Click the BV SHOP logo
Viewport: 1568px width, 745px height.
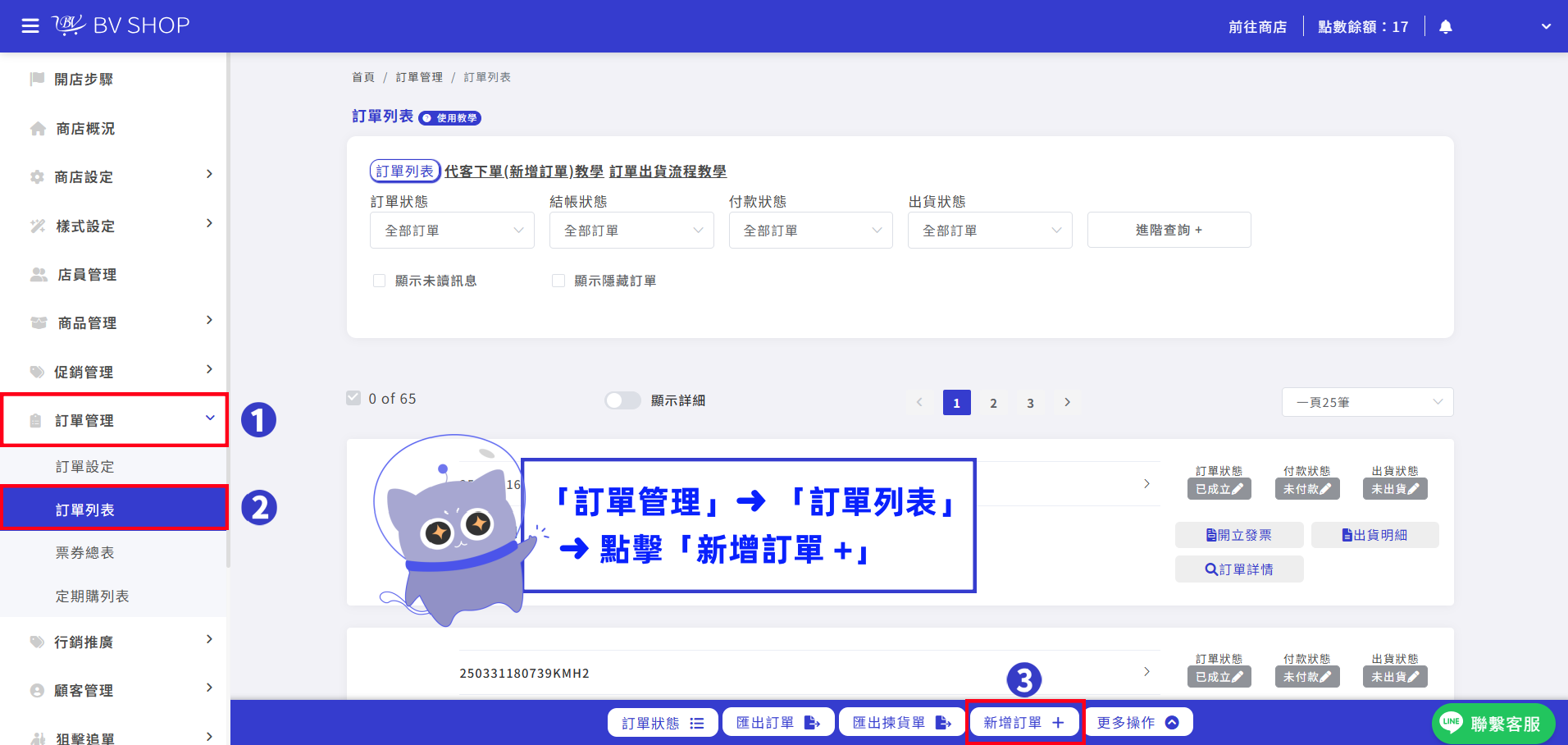pyautogui.click(x=121, y=25)
